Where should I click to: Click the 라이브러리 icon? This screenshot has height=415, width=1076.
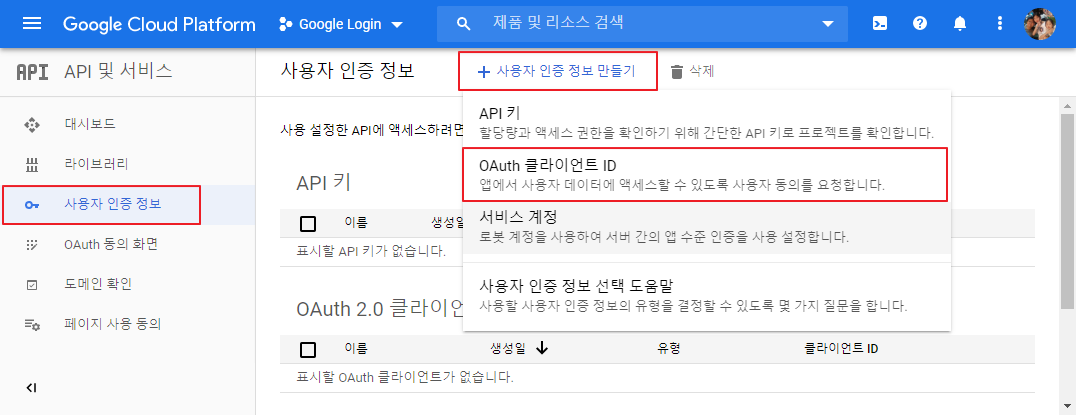[x=32, y=165]
